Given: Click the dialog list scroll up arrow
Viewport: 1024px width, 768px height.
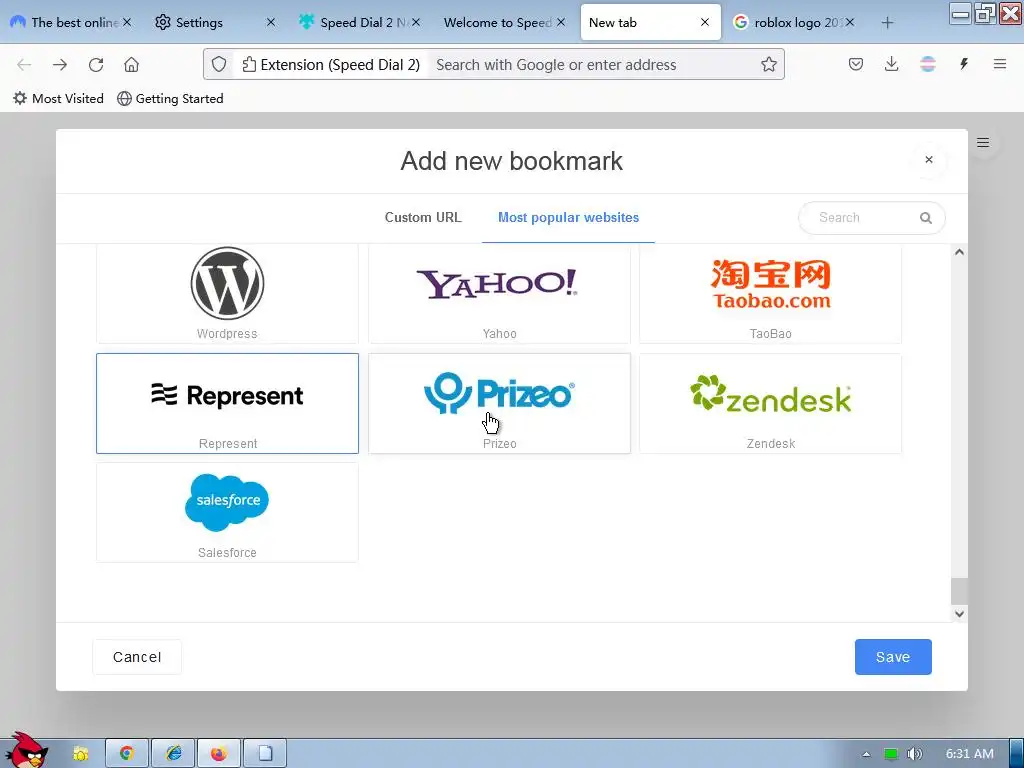Looking at the screenshot, I should 959,252.
